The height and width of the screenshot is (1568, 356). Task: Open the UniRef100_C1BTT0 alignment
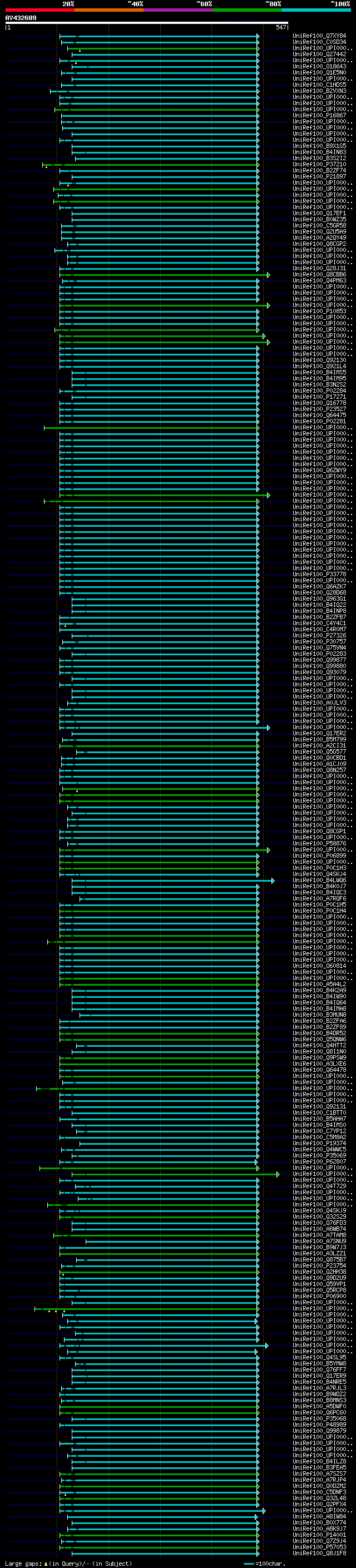319,1112
